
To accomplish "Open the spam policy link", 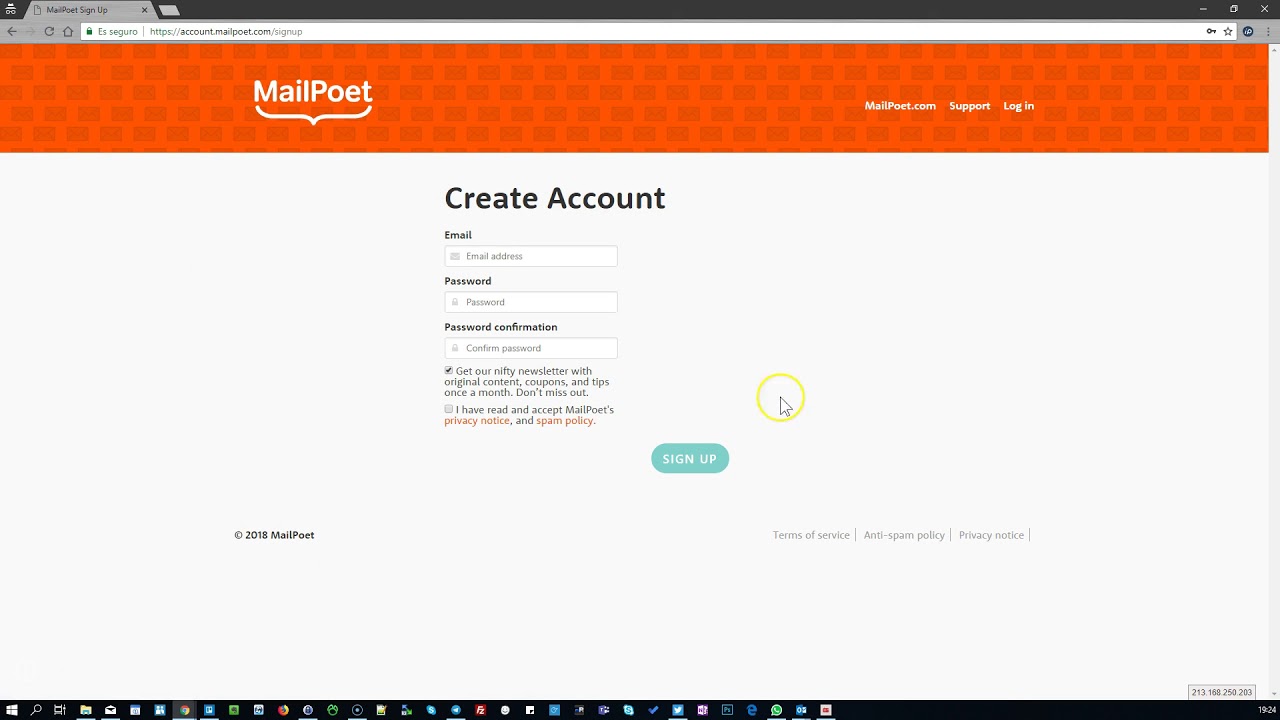I will [565, 421].
